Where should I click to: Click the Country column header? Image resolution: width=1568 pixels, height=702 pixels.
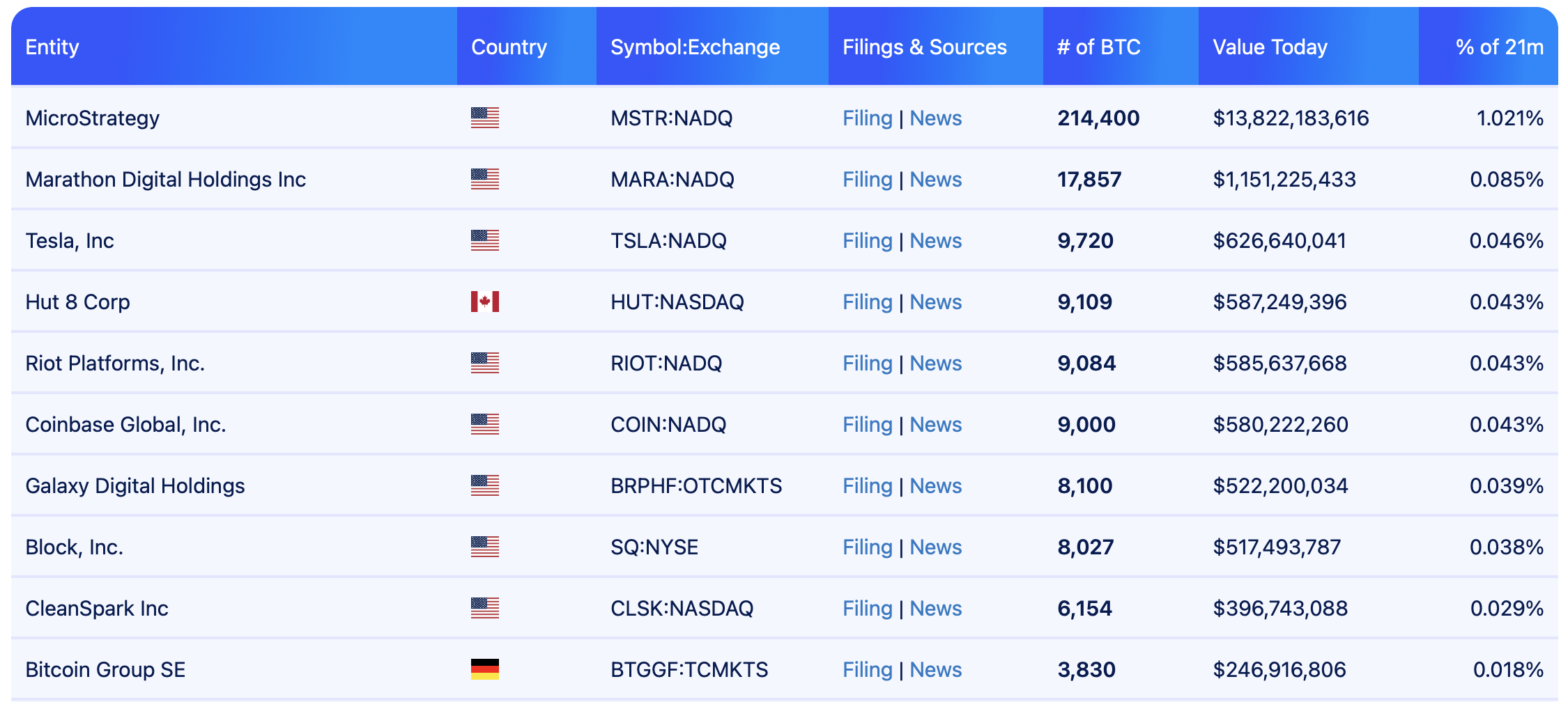click(x=509, y=47)
